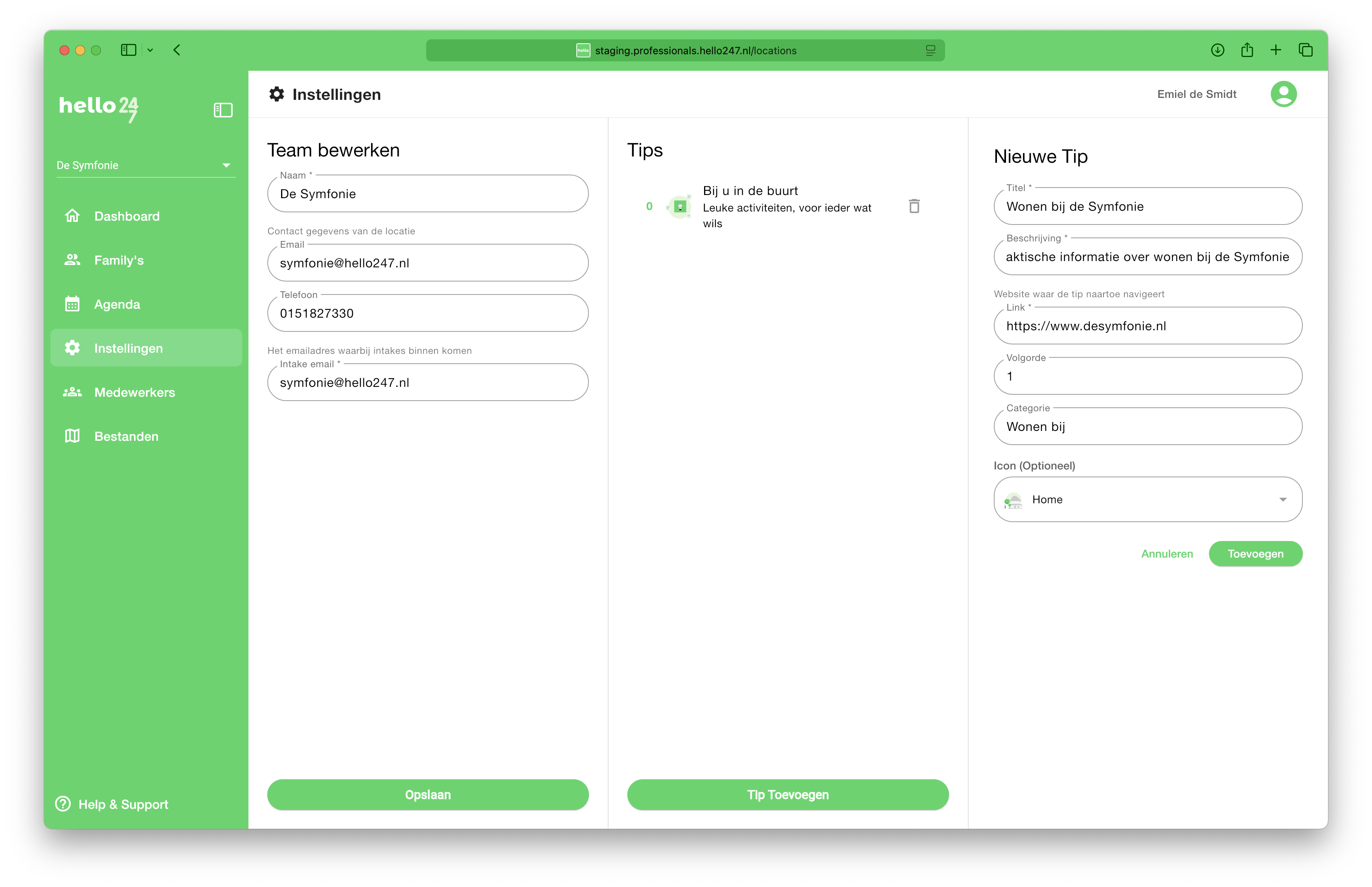Click Help & Support question icon
The image size is (1372, 887).
click(63, 804)
